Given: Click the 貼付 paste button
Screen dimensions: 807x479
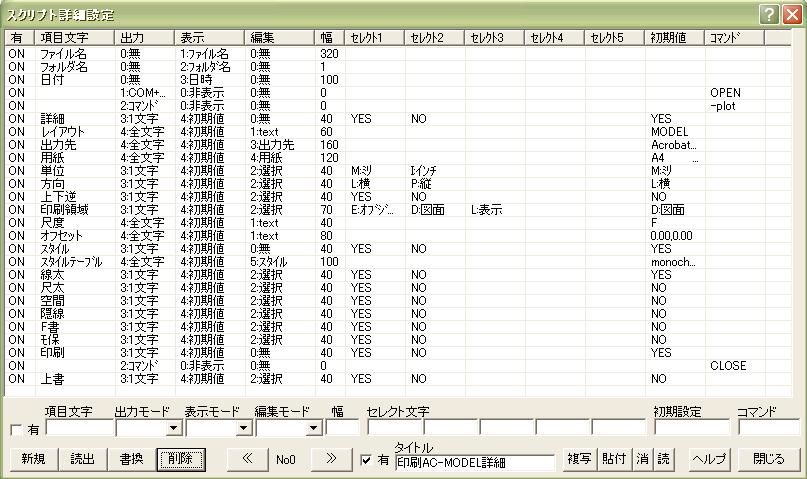Looking at the screenshot, I should [613, 460].
